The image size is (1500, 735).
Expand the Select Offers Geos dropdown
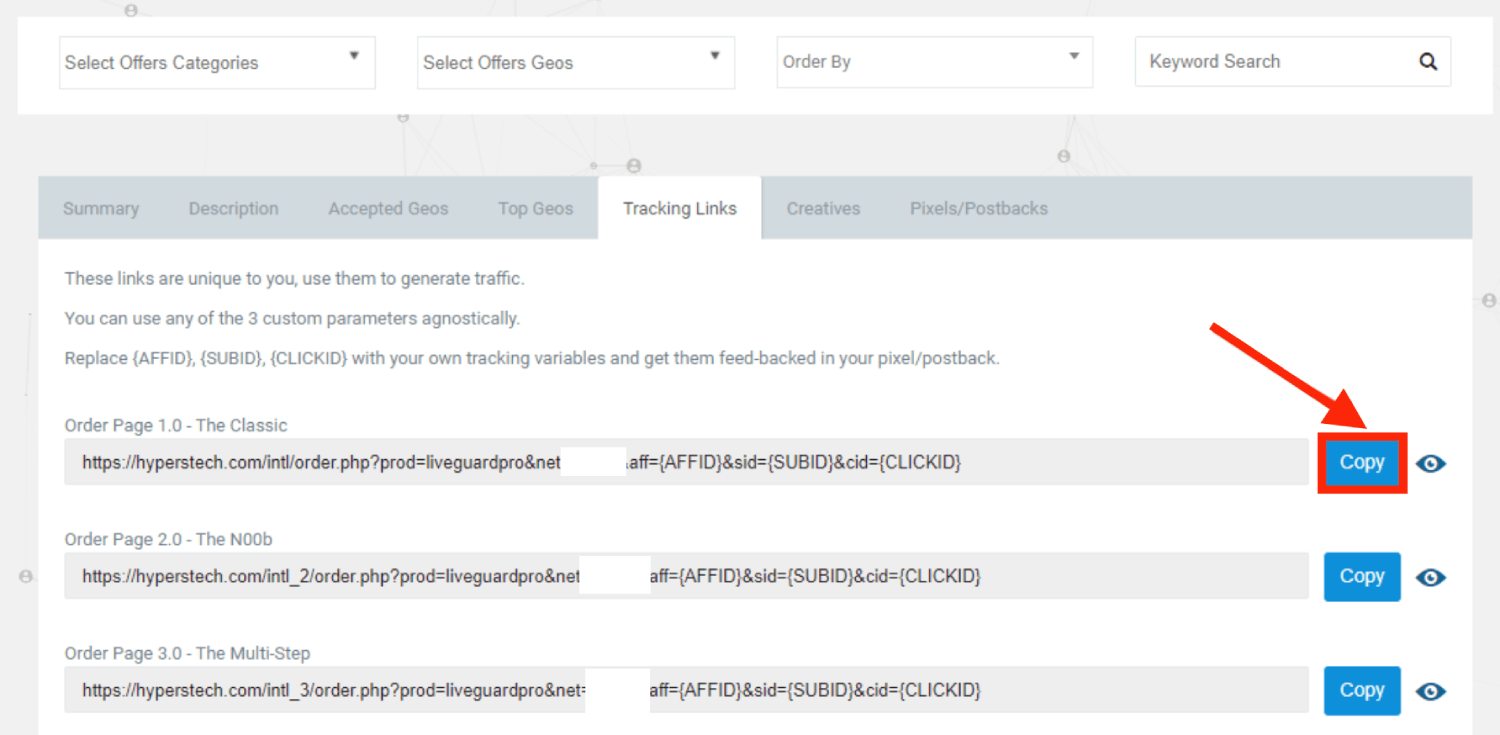click(x=576, y=62)
